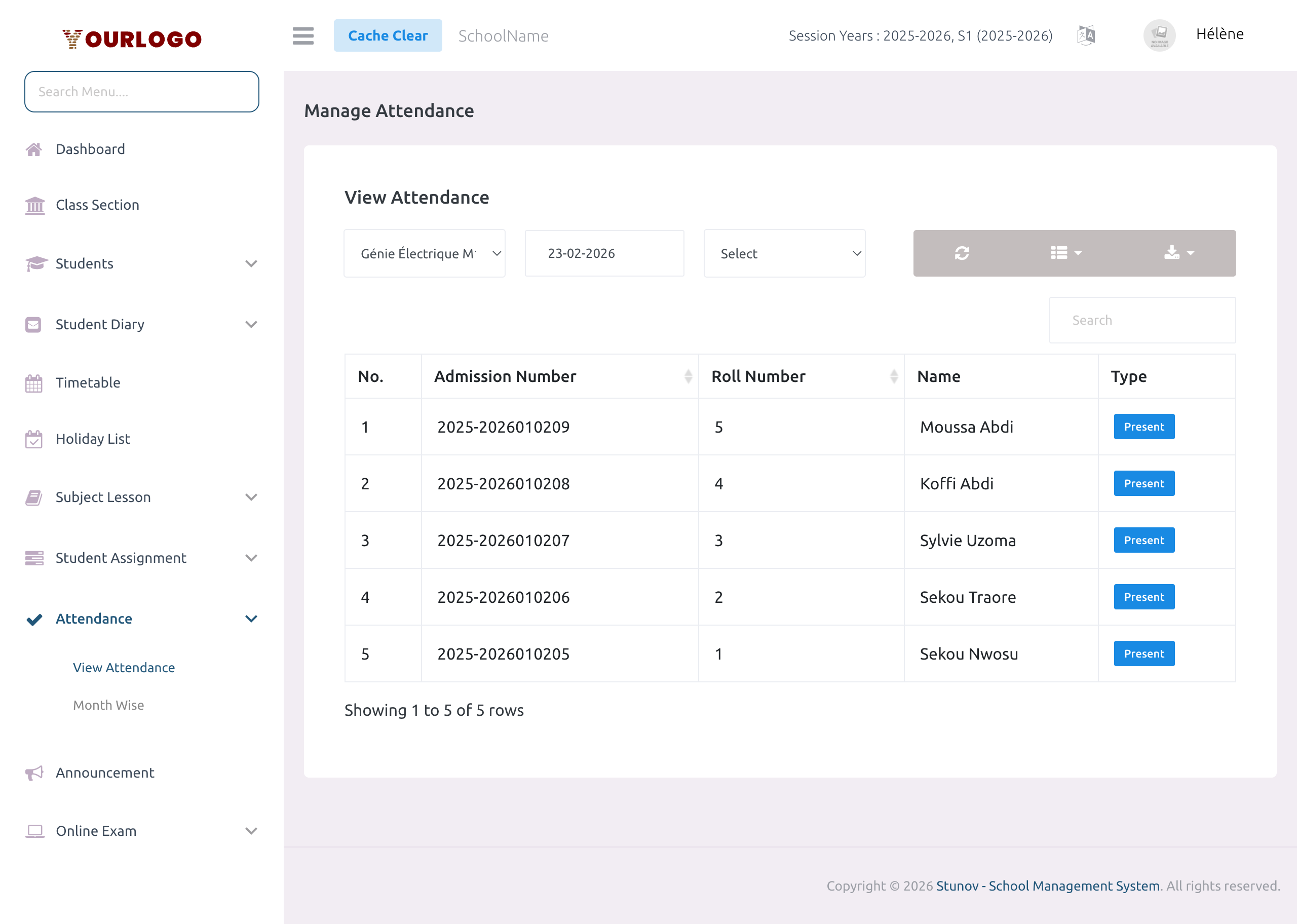This screenshot has width=1297, height=924.
Task: Click the Holiday List icon in the sidebar
Action: point(33,439)
